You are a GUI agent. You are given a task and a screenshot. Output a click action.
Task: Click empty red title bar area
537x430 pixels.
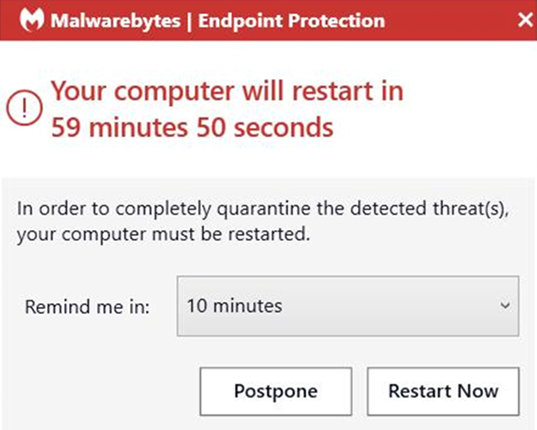pyautogui.click(x=449, y=20)
